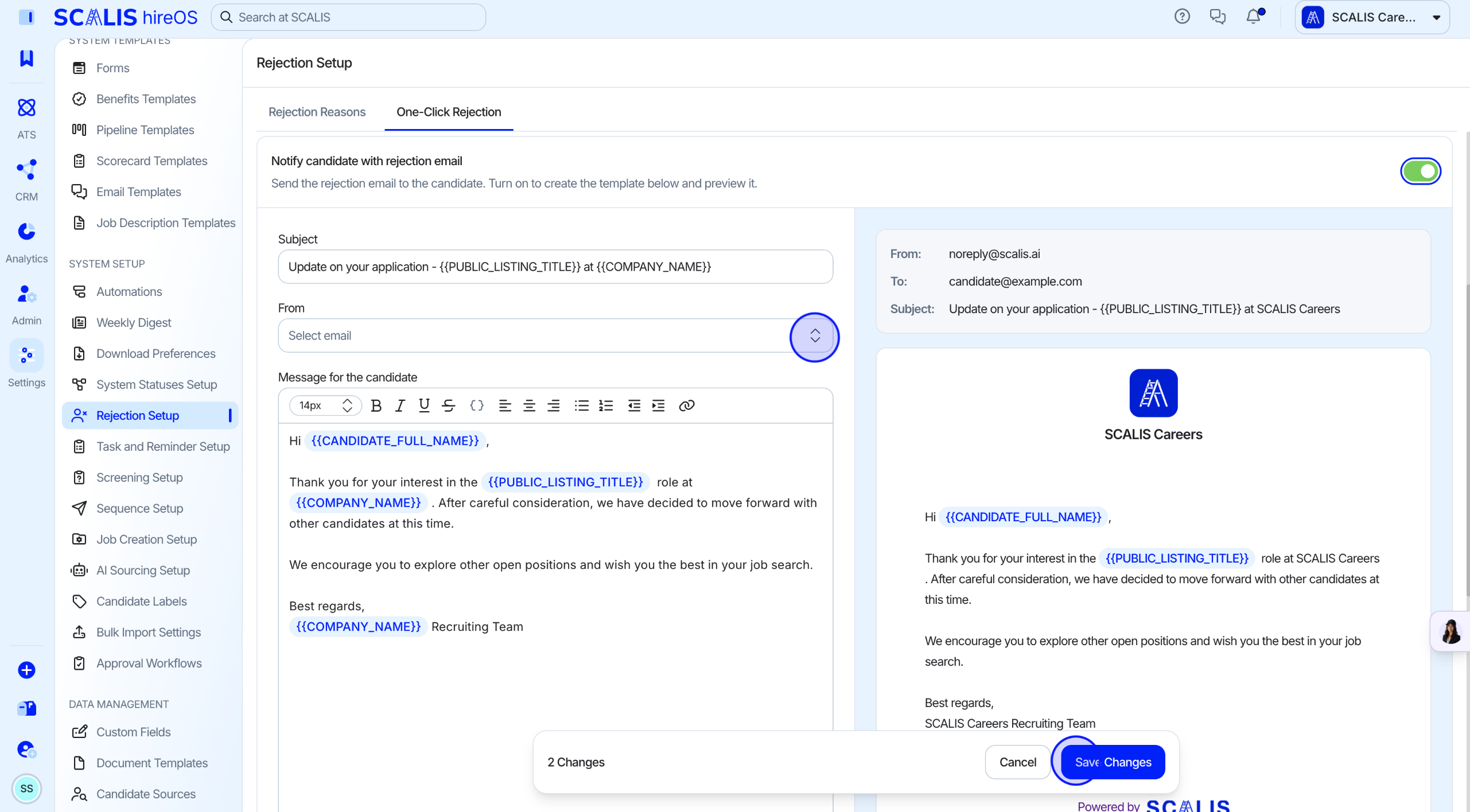Open Email Templates settings page
The height and width of the screenshot is (812, 1470).
tap(150, 192)
